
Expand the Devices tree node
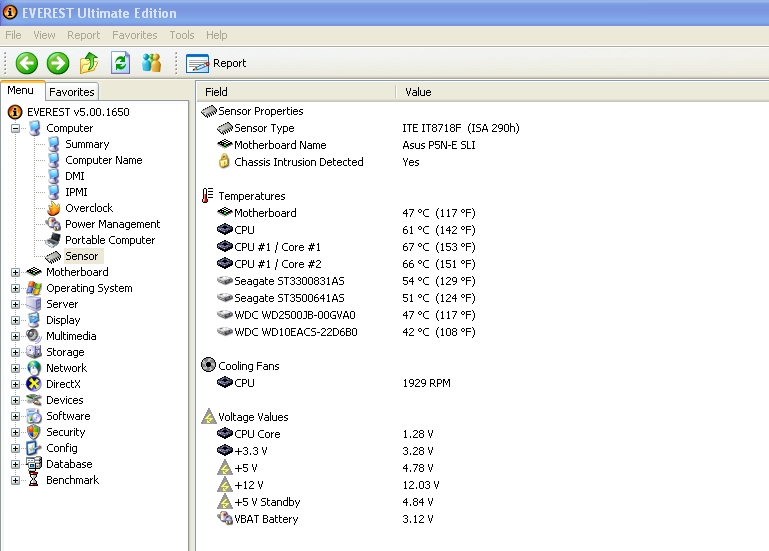[x=15, y=400]
